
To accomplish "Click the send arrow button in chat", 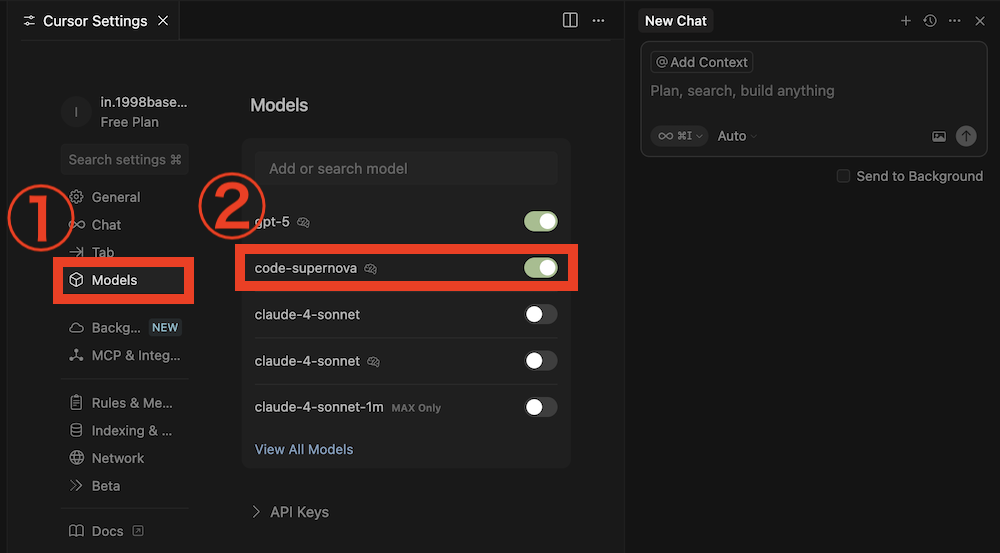I will (x=966, y=136).
